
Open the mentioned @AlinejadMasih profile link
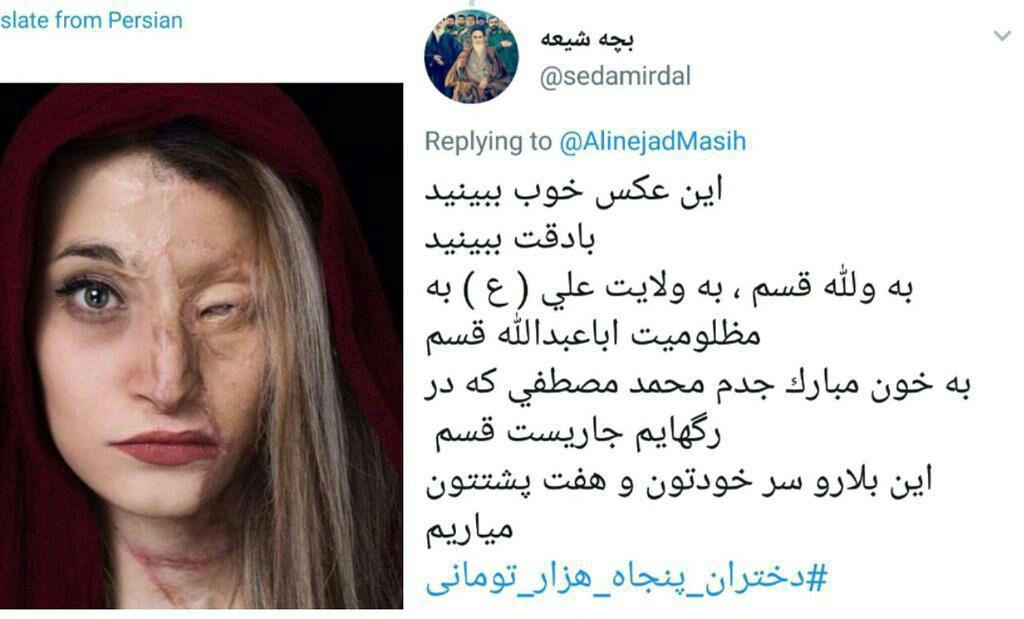652,141
